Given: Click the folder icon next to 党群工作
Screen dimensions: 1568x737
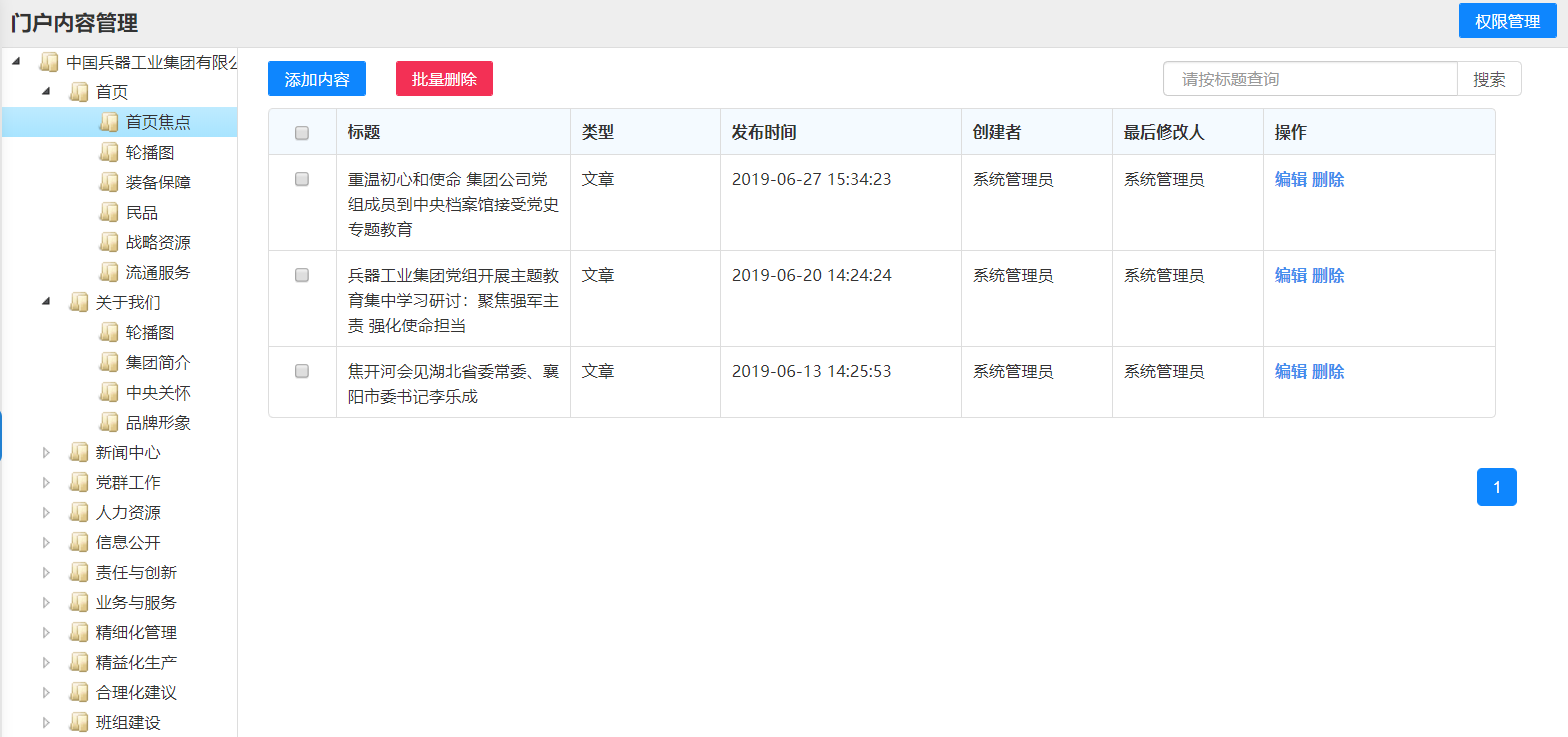Looking at the screenshot, I should (79, 483).
